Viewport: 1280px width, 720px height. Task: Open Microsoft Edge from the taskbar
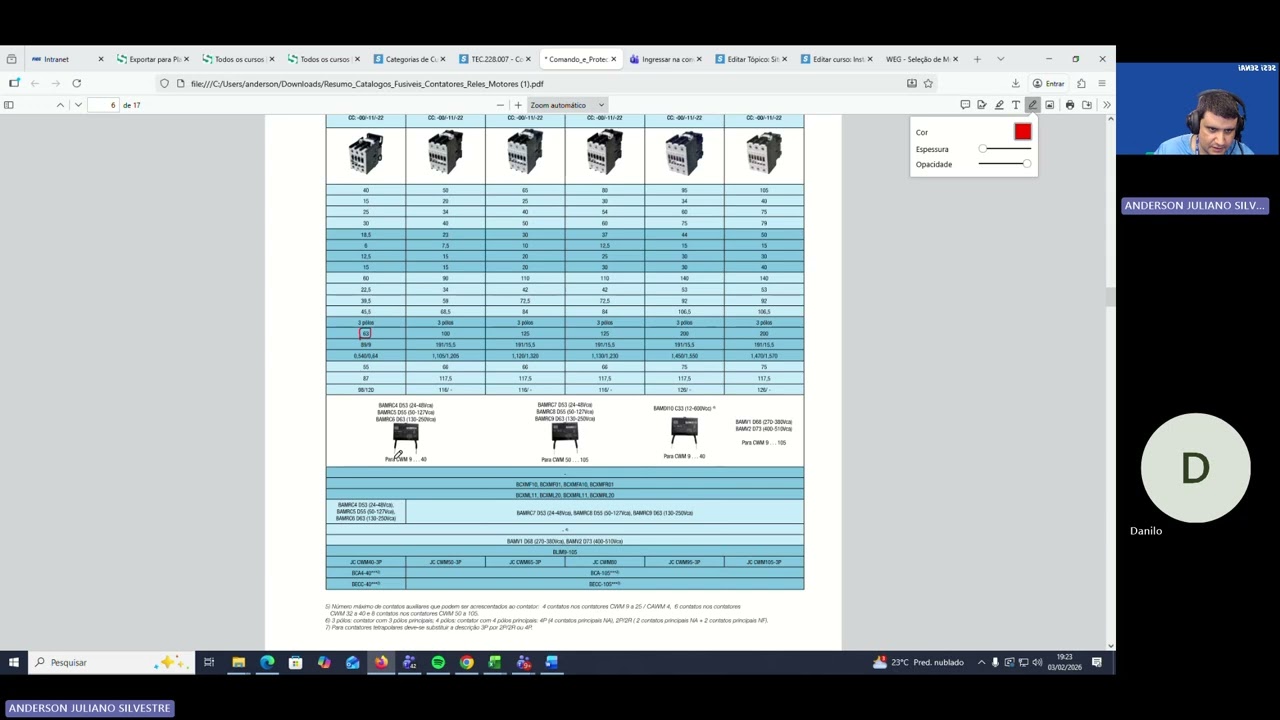(267, 662)
